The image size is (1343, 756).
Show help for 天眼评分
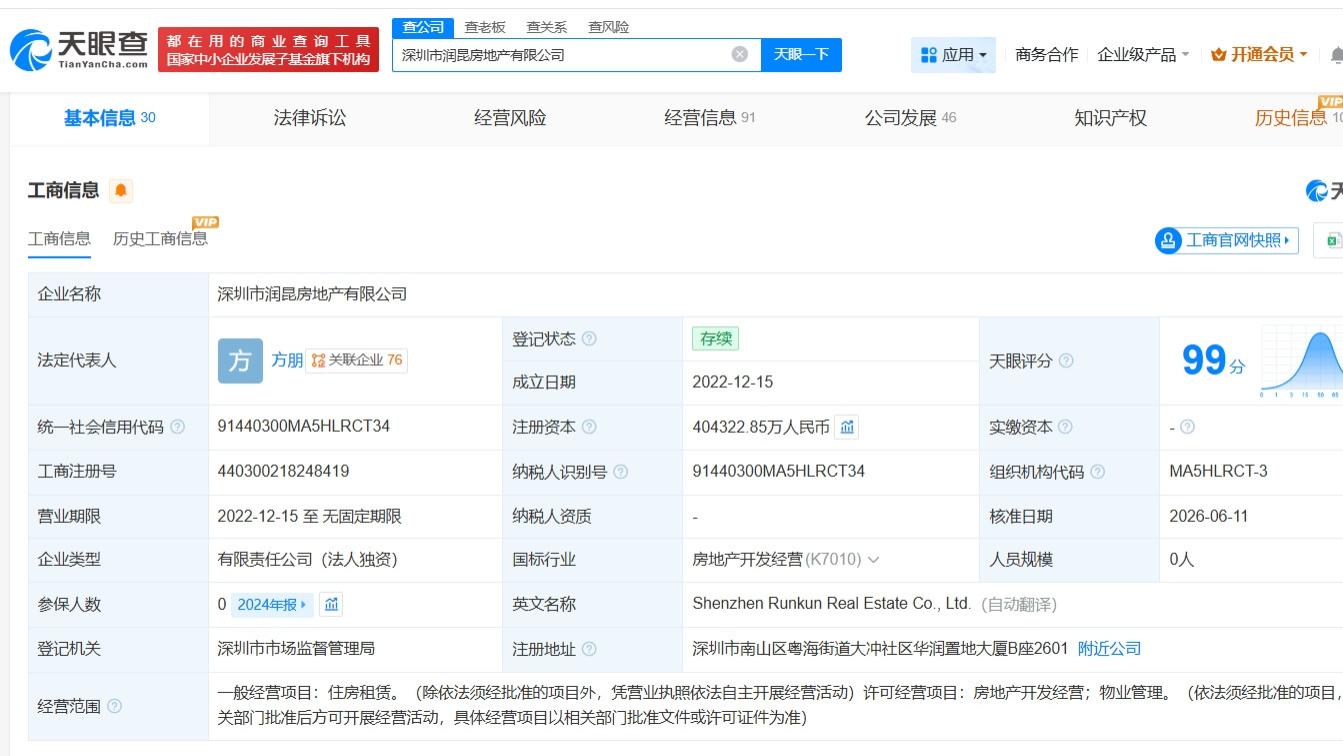1066,360
